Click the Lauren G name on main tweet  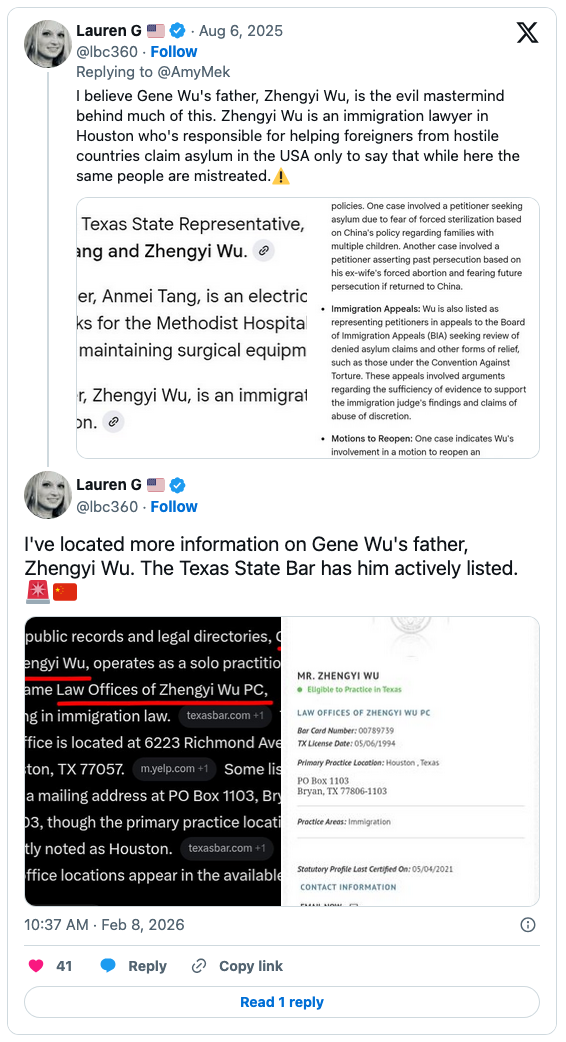tap(108, 484)
